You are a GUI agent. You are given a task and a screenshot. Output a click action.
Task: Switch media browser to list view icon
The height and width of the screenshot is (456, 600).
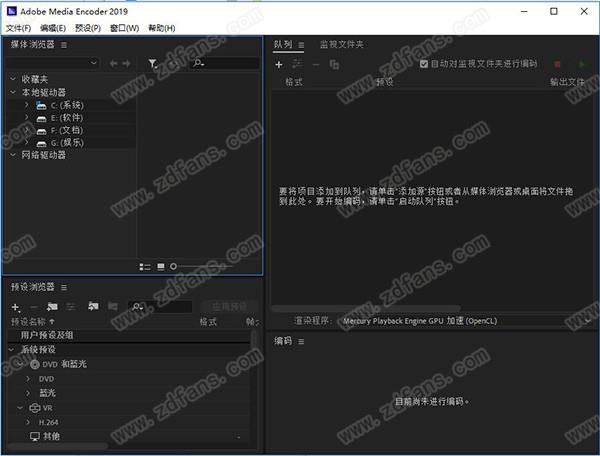tap(145, 267)
